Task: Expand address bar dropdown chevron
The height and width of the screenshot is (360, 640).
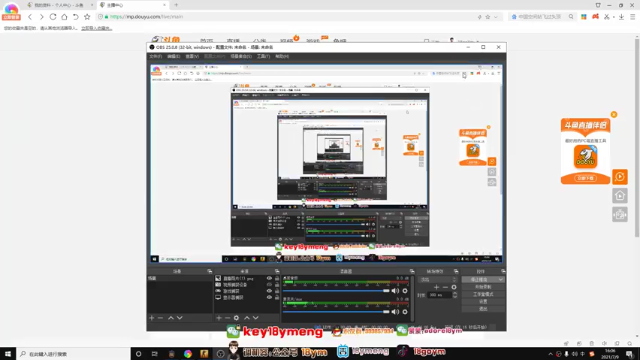Action: pos(496,17)
